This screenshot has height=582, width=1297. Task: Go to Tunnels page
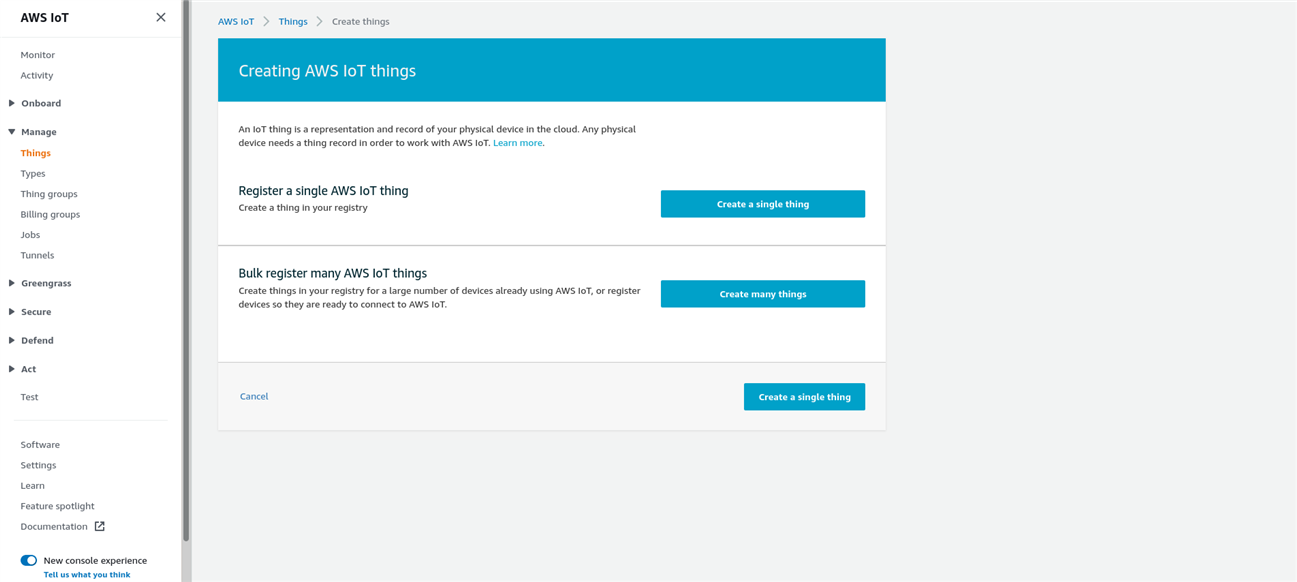tap(37, 255)
